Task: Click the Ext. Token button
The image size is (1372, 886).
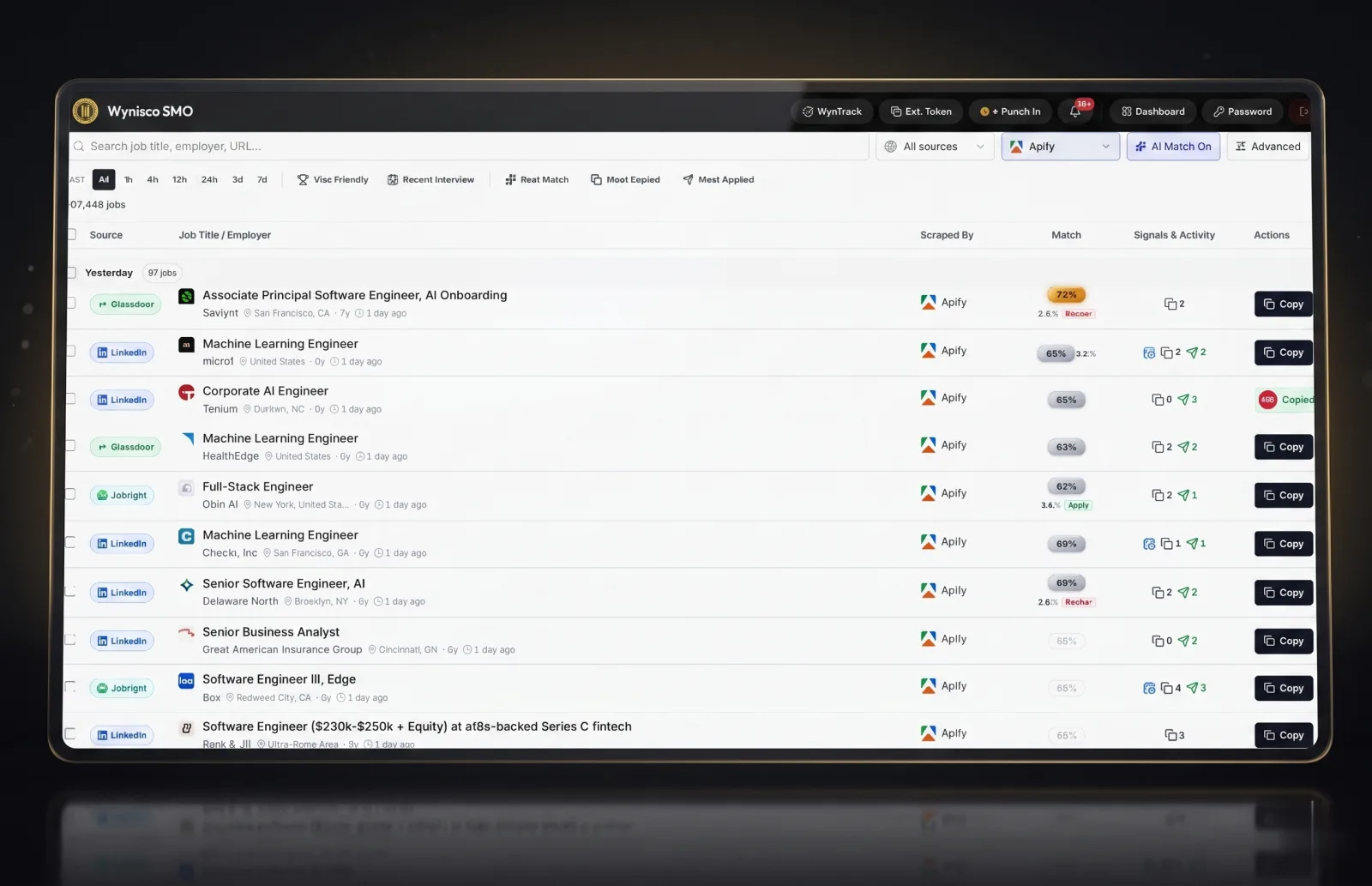Action: 921,112
